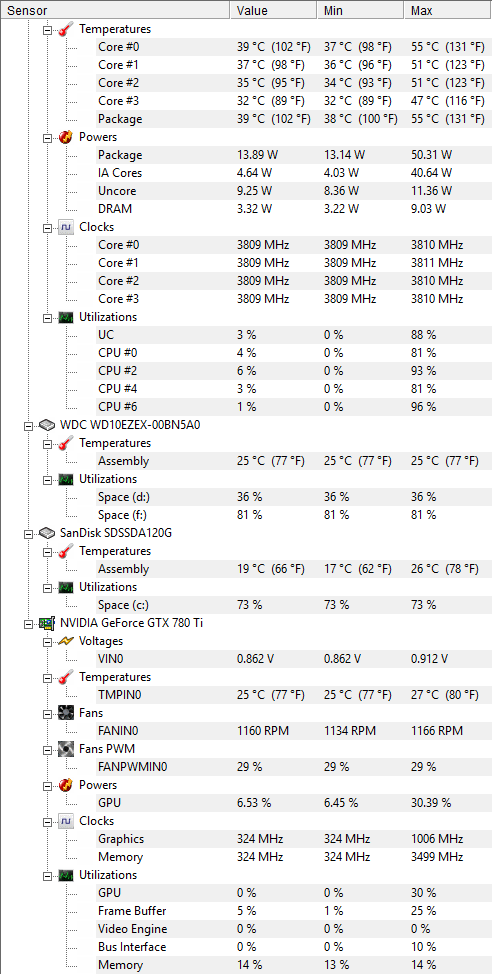Collapse the WDC WD10EZEX-00BN5A0 node
The width and height of the screenshot is (492, 974).
pos(27,426)
